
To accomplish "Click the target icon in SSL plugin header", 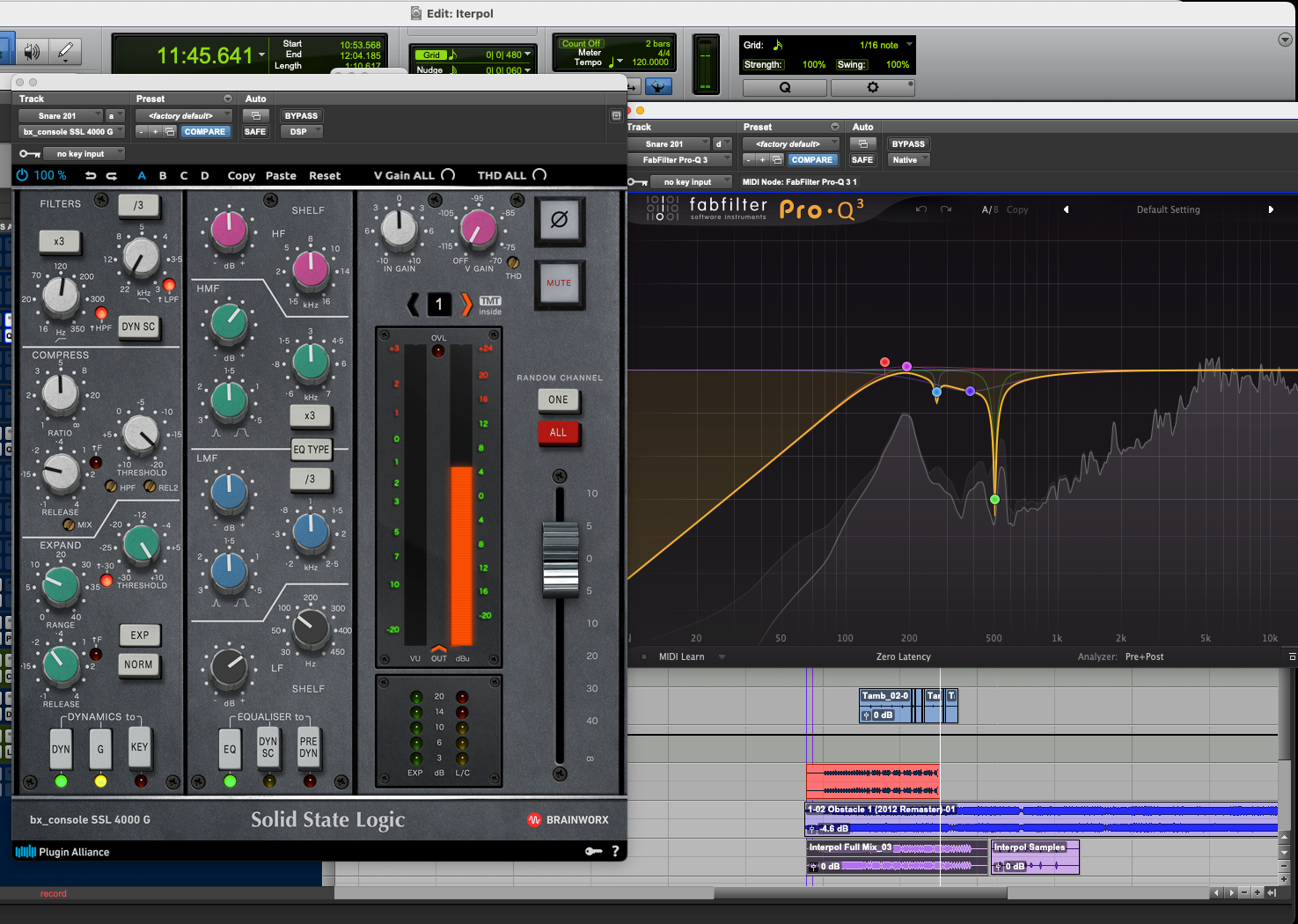I will (x=616, y=115).
